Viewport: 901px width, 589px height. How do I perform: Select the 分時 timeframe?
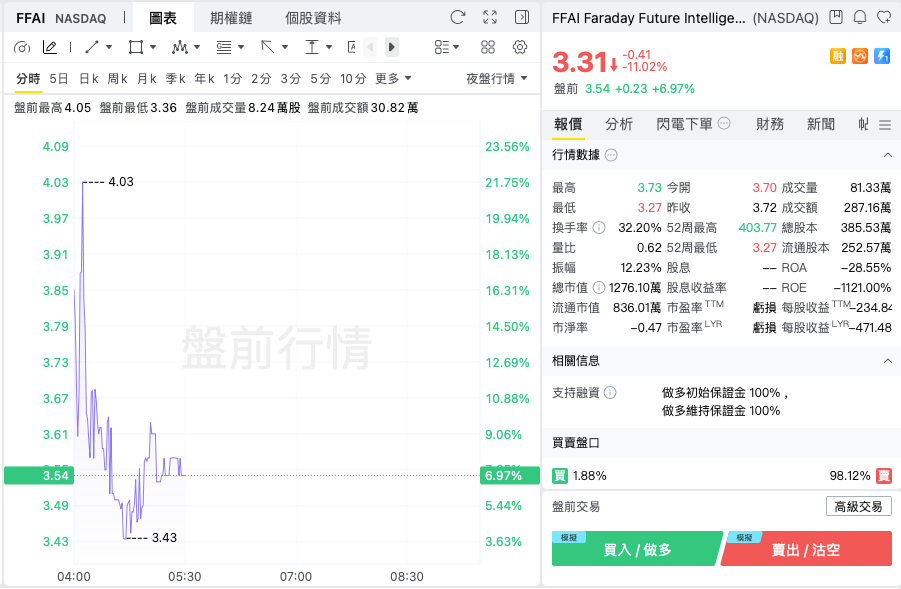pyautogui.click(x=28, y=78)
